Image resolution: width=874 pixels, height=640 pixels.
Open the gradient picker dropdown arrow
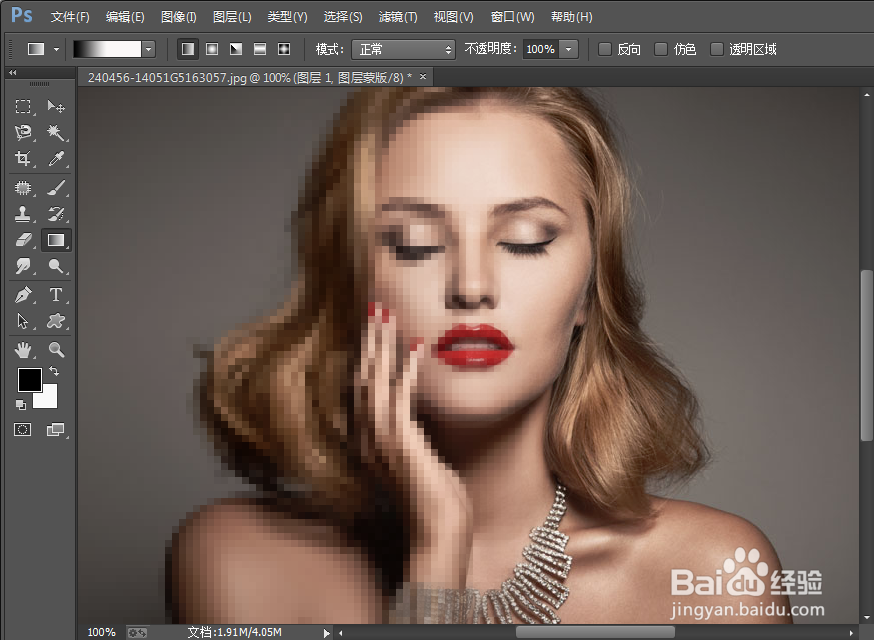click(x=148, y=49)
